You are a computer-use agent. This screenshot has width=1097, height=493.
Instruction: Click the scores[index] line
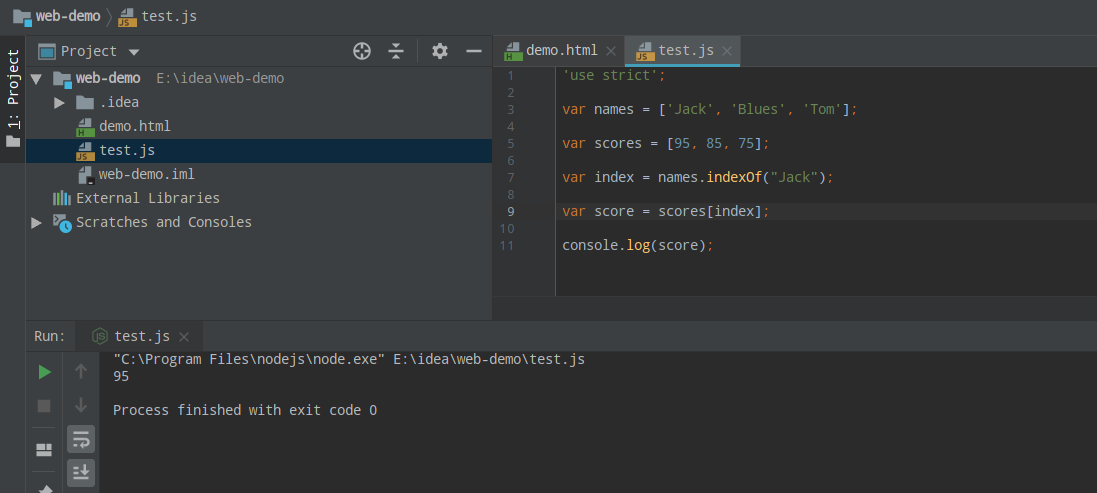pos(665,211)
